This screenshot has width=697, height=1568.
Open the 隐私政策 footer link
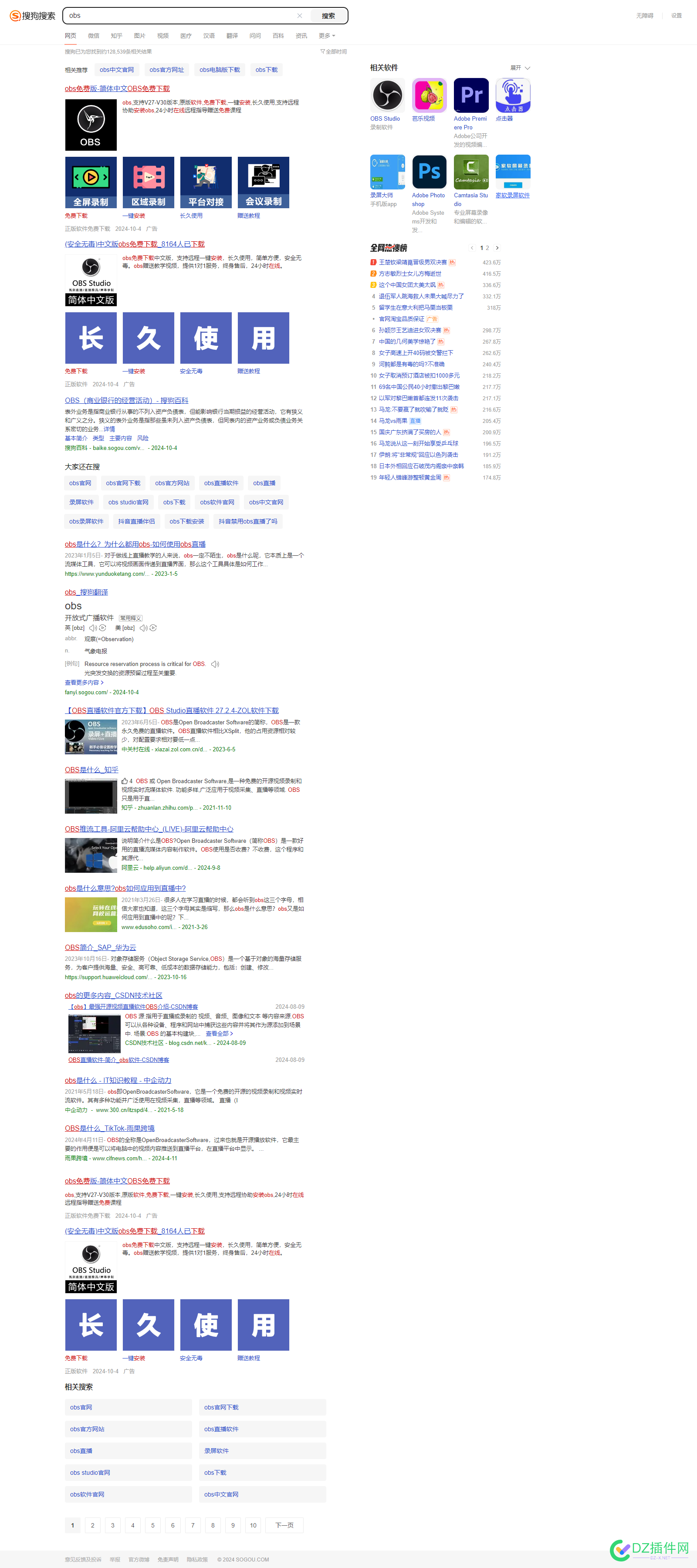click(197, 1559)
